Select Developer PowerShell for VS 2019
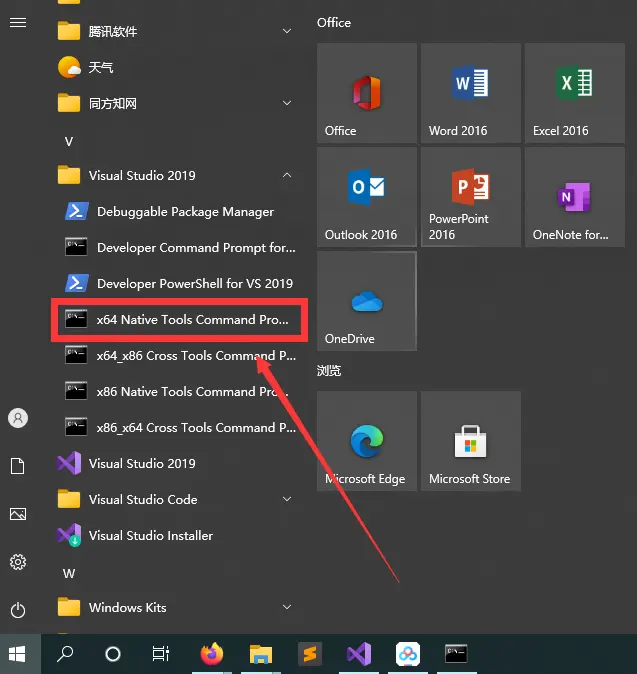The image size is (637, 674). coord(180,284)
